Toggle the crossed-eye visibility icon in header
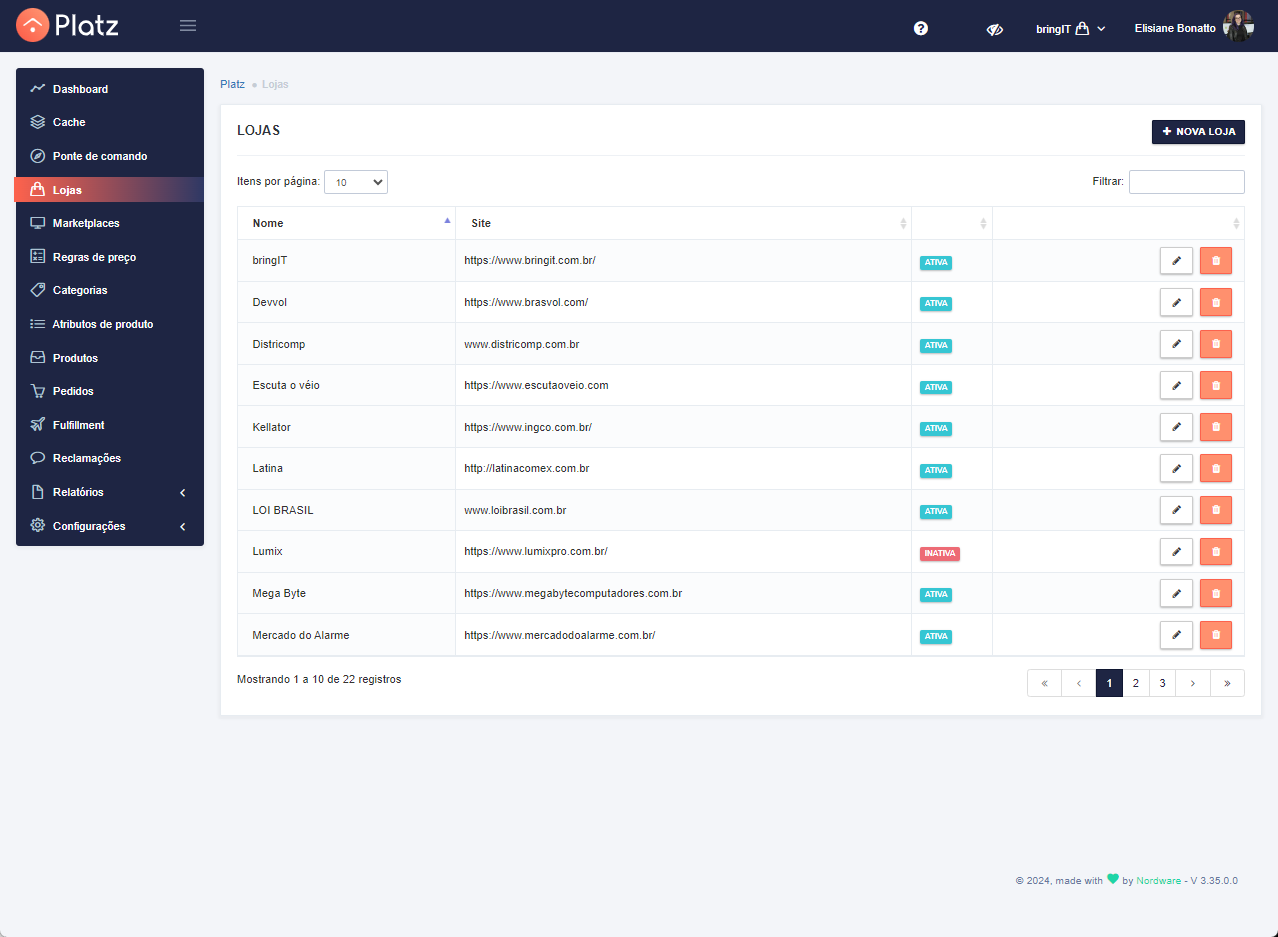The height and width of the screenshot is (937, 1278). [994, 29]
